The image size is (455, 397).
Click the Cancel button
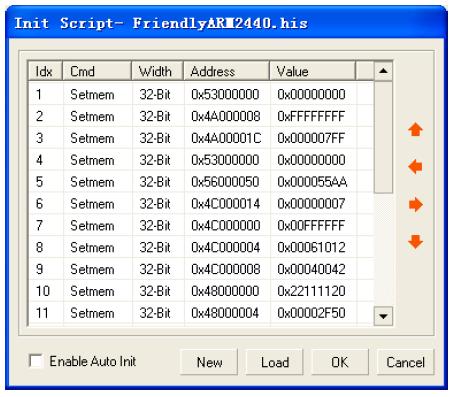click(x=406, y=362)
